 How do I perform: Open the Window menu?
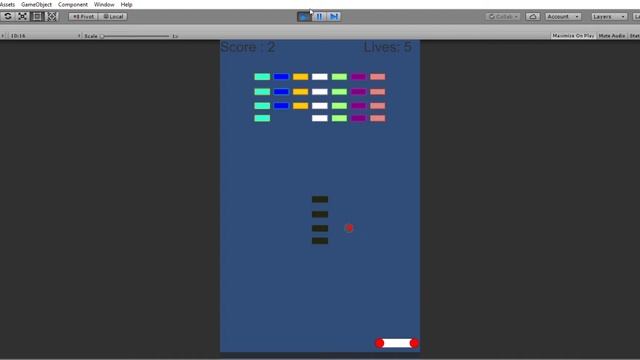[104, 4]
